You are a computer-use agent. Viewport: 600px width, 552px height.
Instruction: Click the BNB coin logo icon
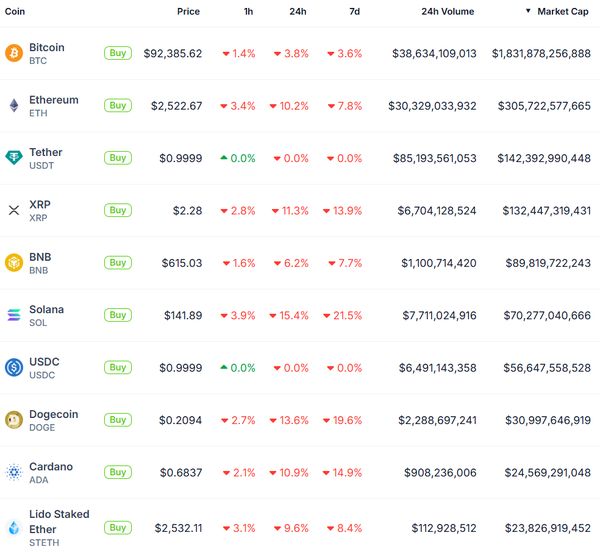click(14, 263)
